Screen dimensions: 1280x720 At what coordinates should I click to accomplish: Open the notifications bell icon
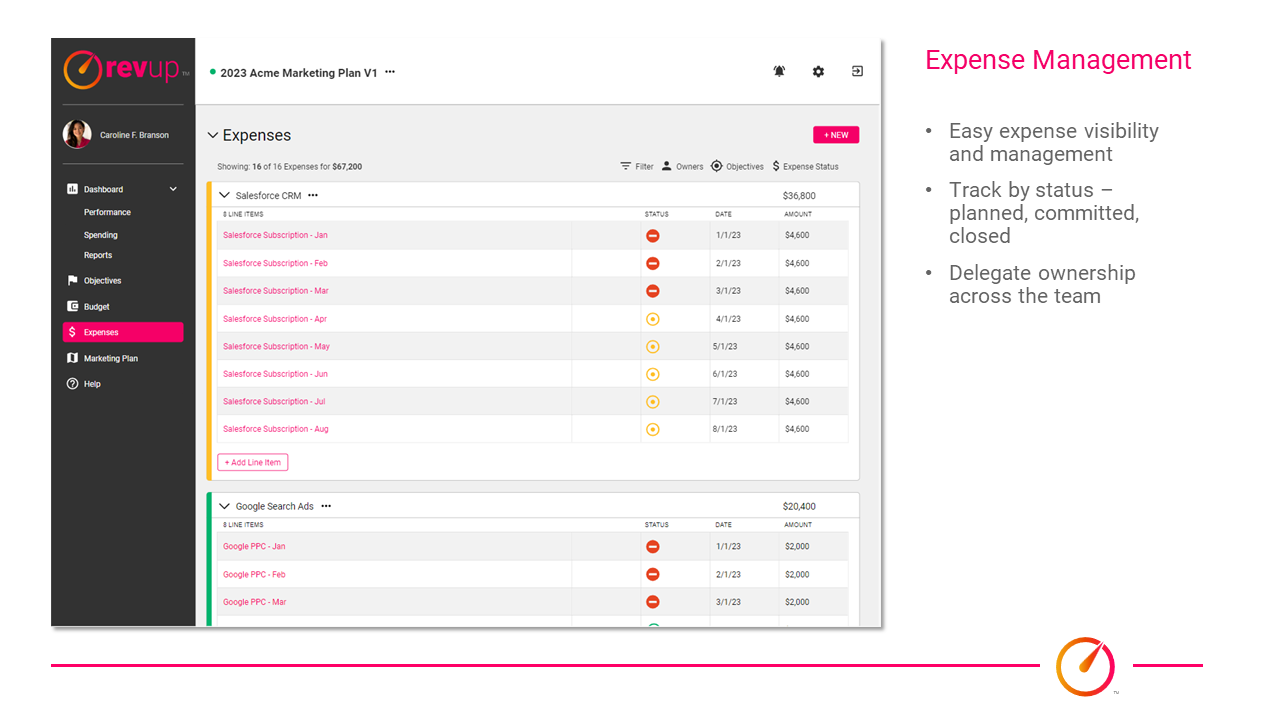click(x=779, y=71)
